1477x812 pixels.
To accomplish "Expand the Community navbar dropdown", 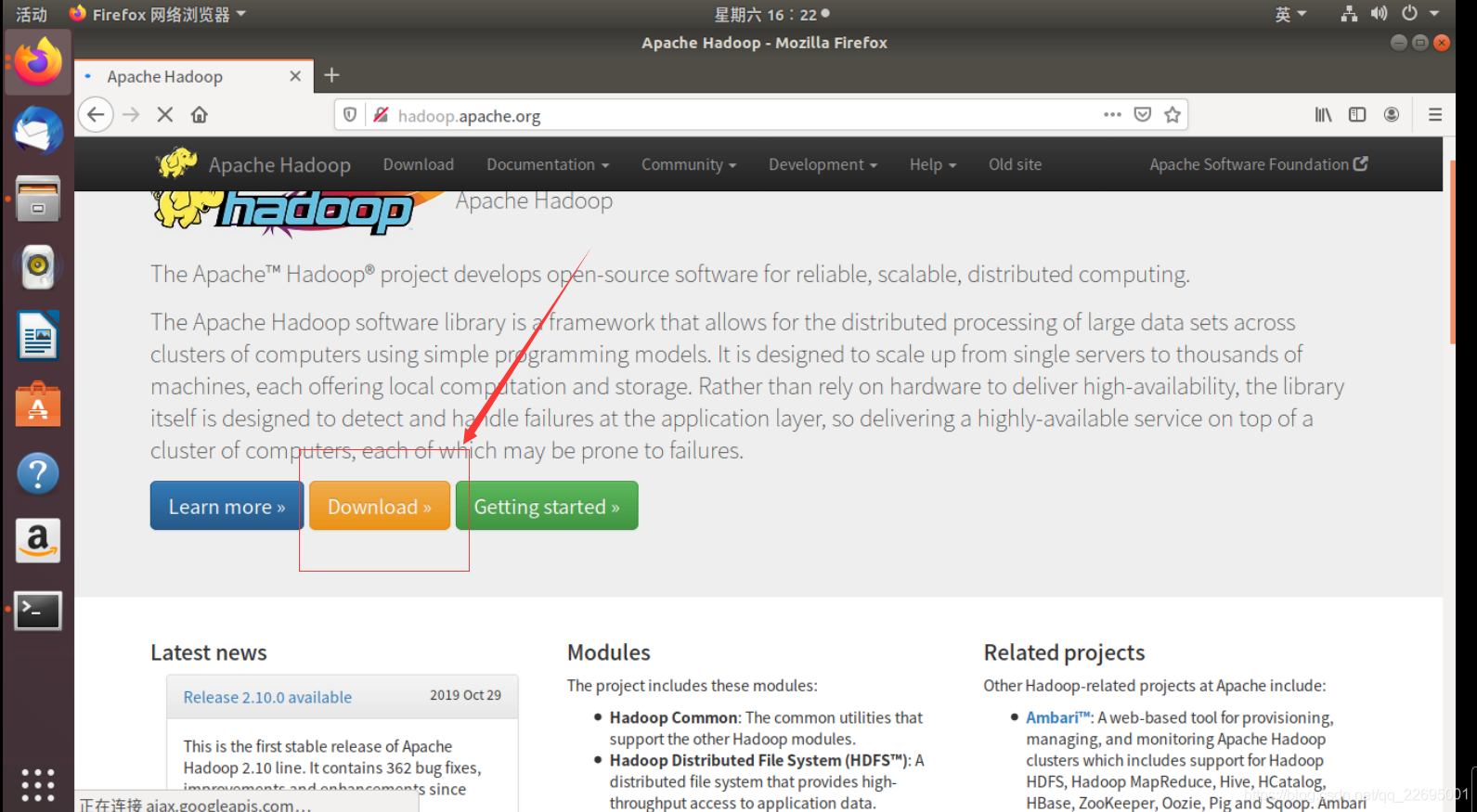I will pos(689,164).
